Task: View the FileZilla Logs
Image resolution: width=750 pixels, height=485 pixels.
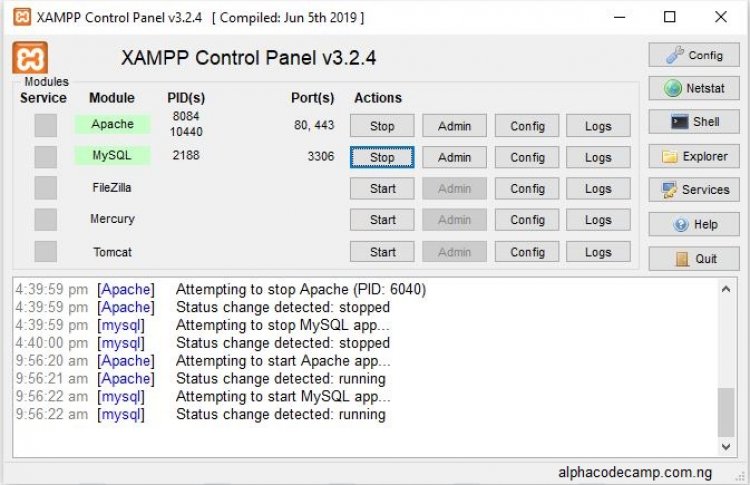Action: pyautogui.click(x=598, y=188)
